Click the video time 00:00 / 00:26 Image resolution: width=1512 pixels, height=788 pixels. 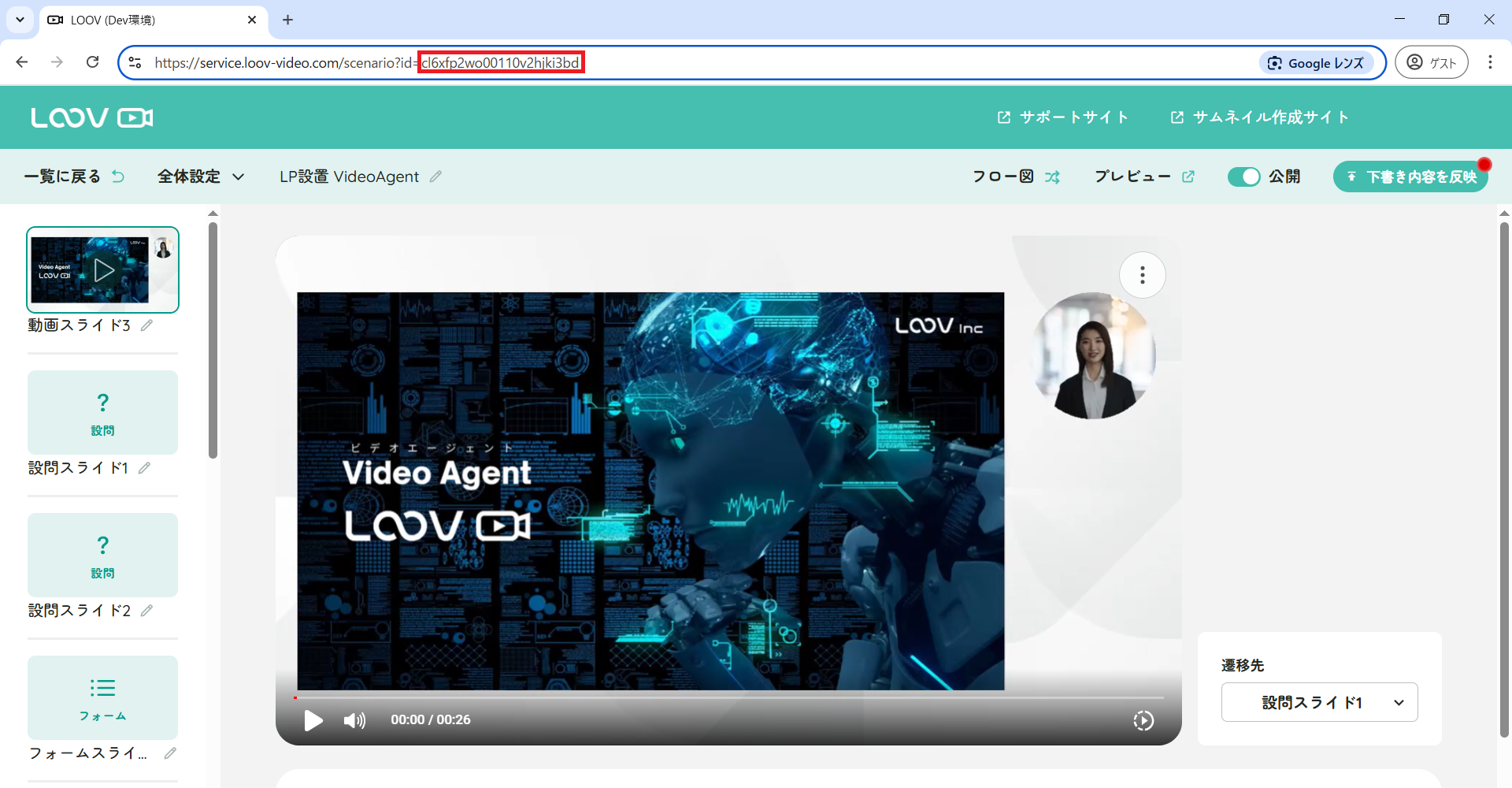431,720
